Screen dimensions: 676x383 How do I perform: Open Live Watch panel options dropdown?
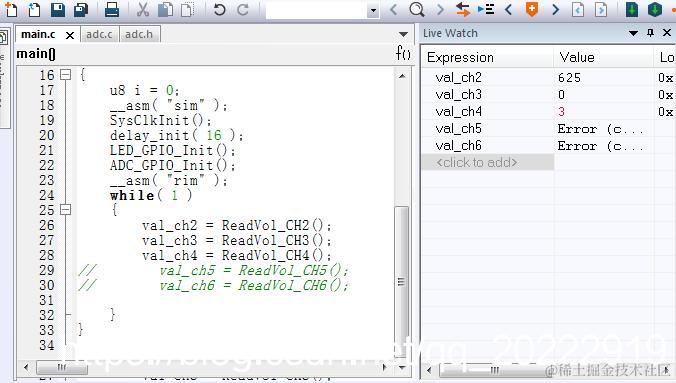[x=633, y=33]
